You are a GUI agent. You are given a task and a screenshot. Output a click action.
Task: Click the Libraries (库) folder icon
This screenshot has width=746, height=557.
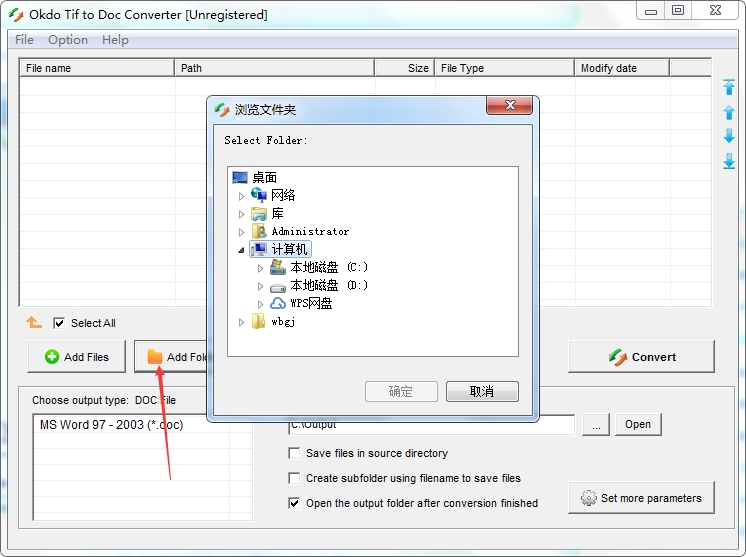click(x=259, y=214)
